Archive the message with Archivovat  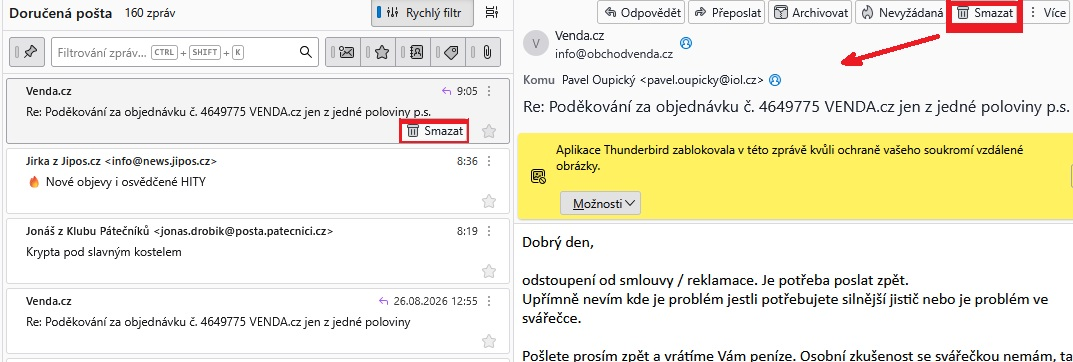point(810,12)
